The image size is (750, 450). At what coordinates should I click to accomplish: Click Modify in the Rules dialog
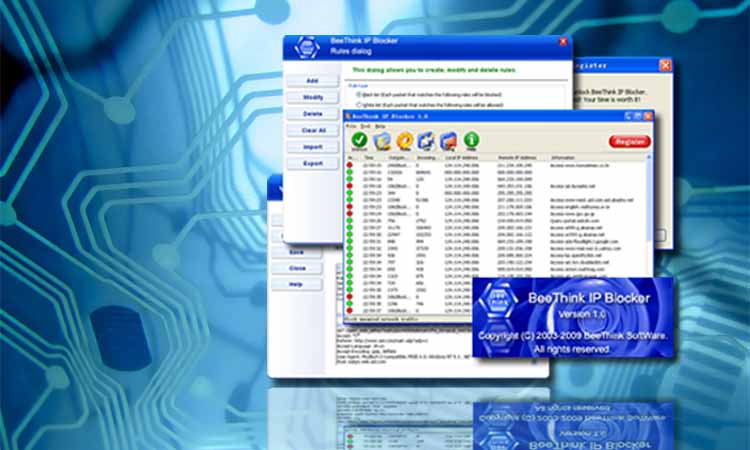click(x=312, y=97)
